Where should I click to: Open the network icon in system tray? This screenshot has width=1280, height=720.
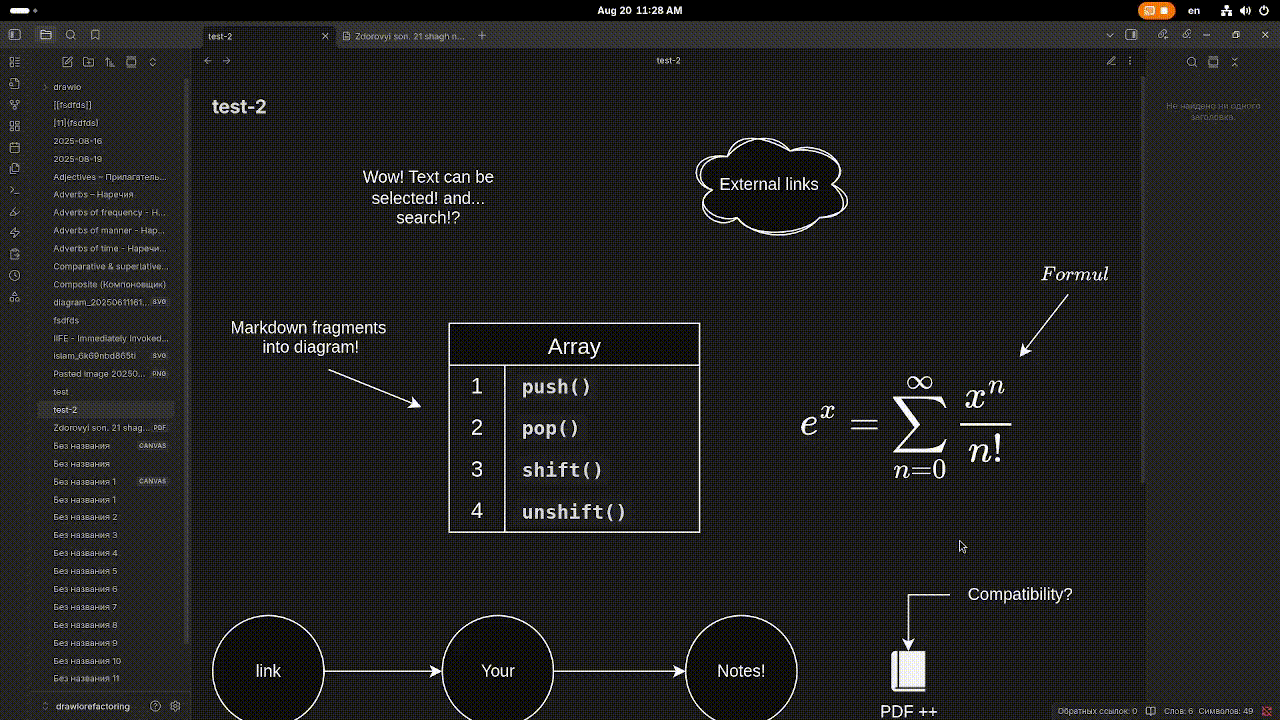1227,10
